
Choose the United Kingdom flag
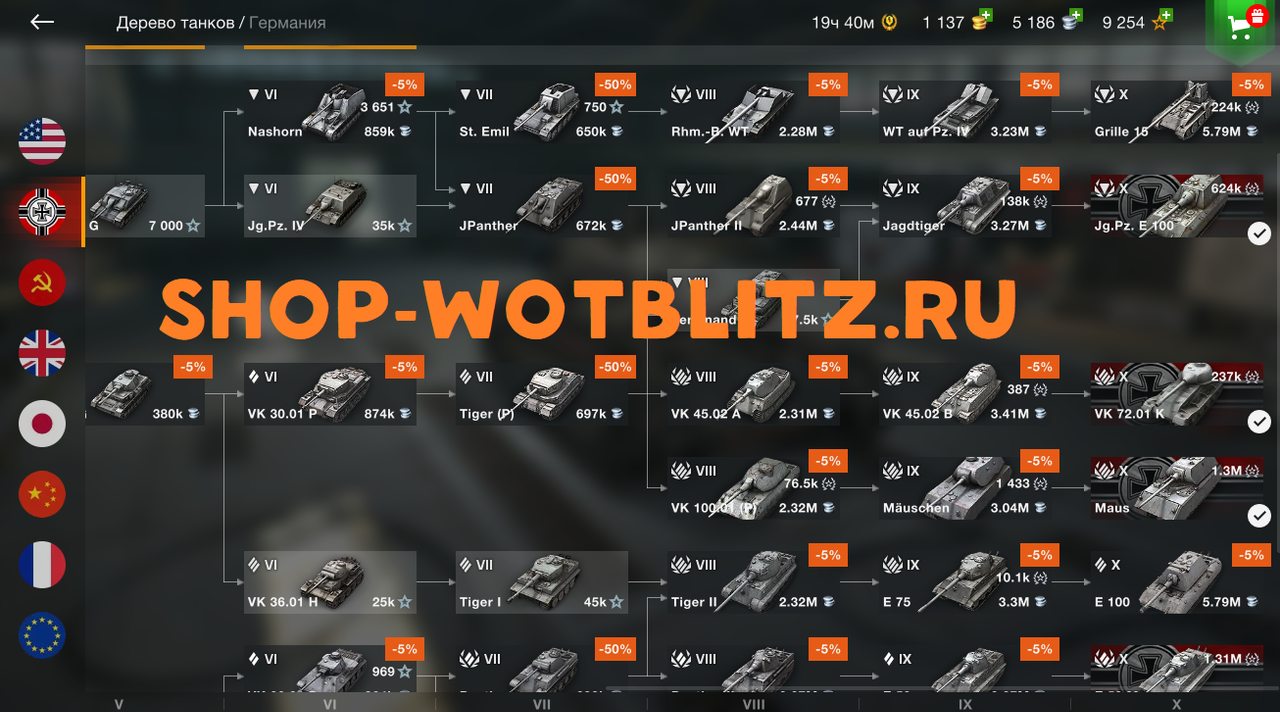(x=42, y=353)
